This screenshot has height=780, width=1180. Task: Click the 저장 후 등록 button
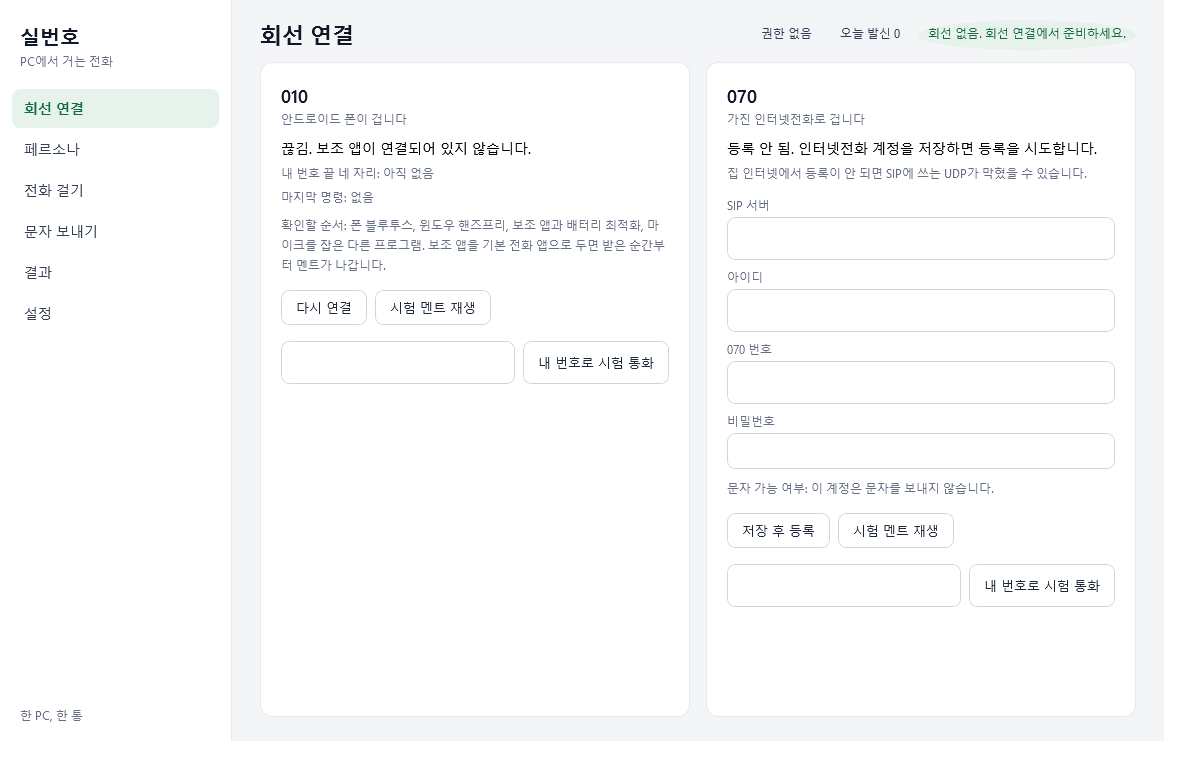click(778, 531)
